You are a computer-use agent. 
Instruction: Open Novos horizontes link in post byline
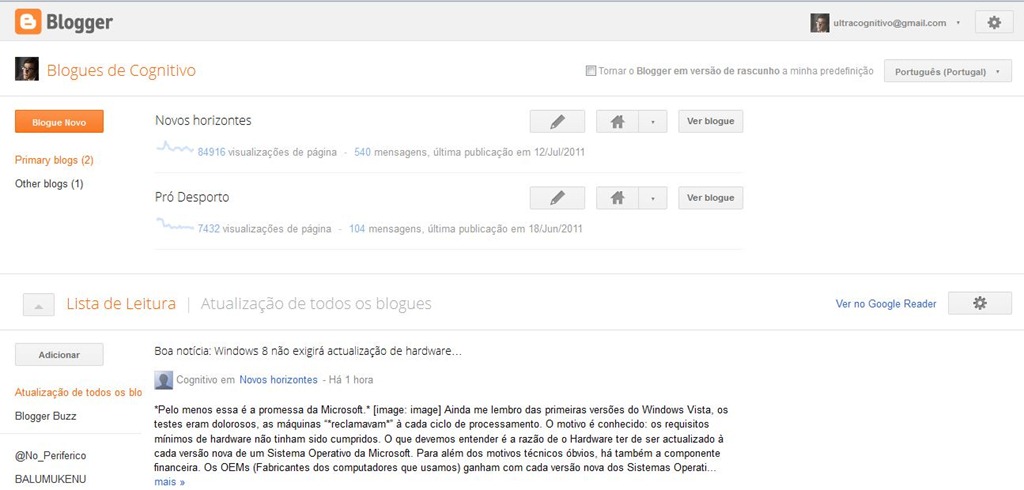click(x=278, y=380)
